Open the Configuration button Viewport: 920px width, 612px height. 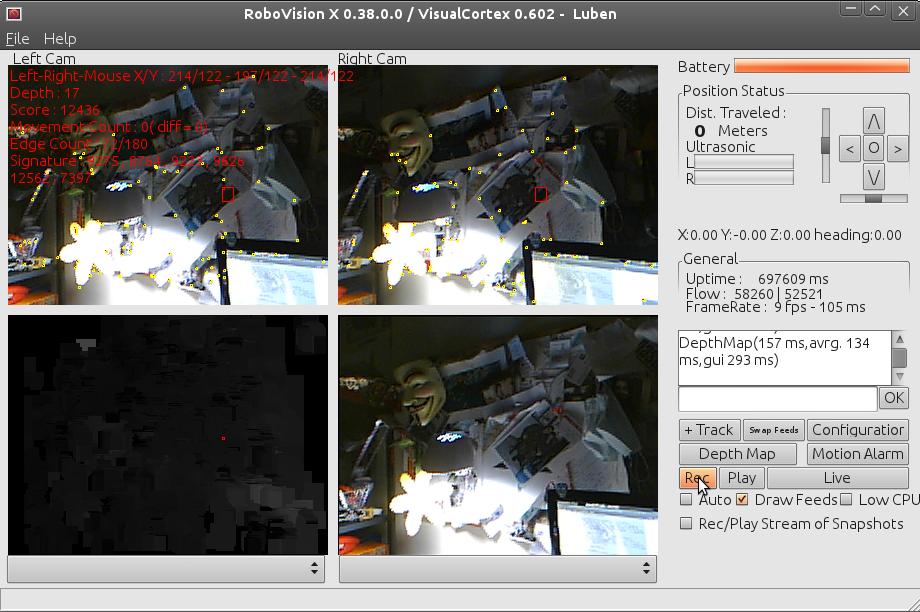click(x=858, y=430)
